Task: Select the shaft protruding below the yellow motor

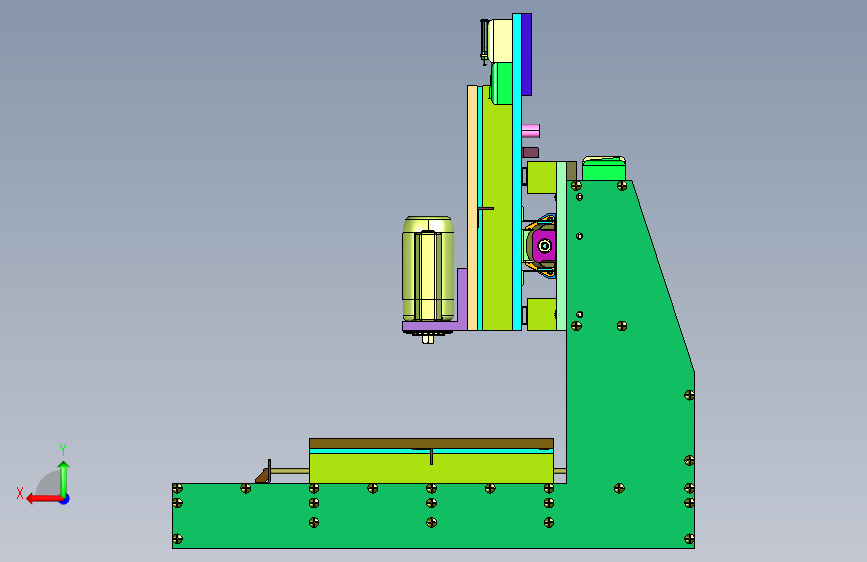Action: 428,339
